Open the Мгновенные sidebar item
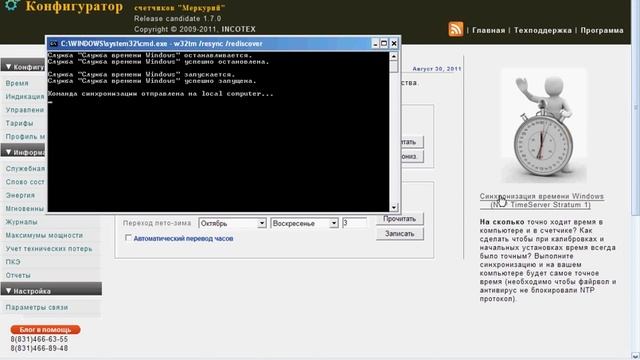The width and height of the screenshot is (640, 360). pyautogui.click(x=24, y=209)
